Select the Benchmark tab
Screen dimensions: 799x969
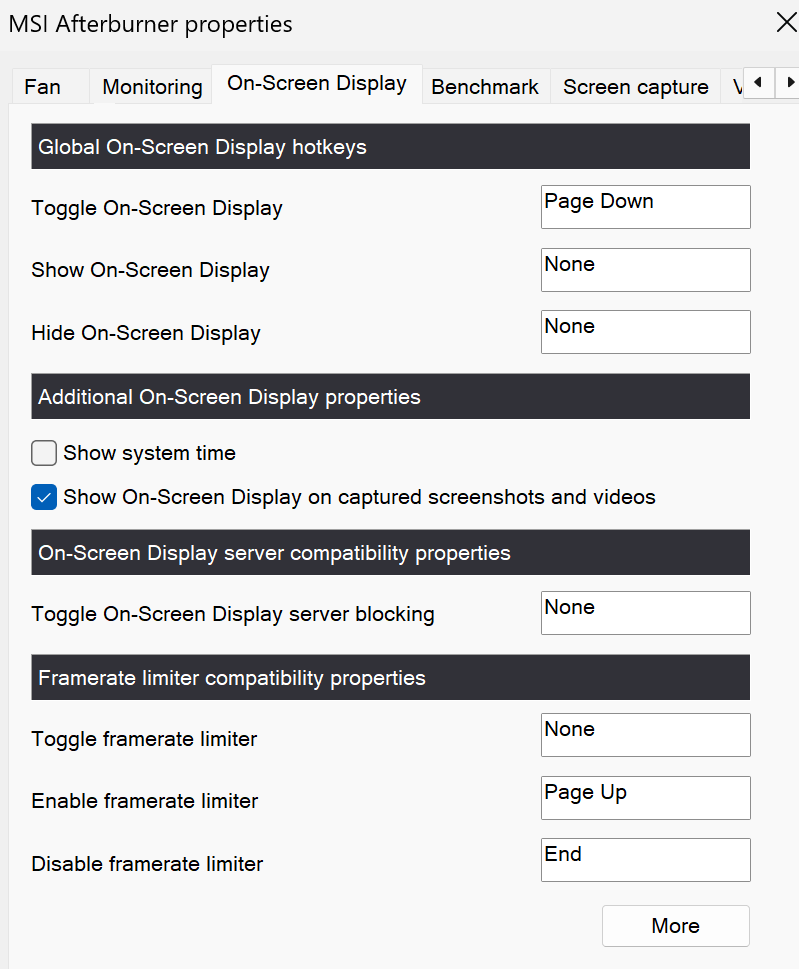pyautogui.click(x=485, y=87)
